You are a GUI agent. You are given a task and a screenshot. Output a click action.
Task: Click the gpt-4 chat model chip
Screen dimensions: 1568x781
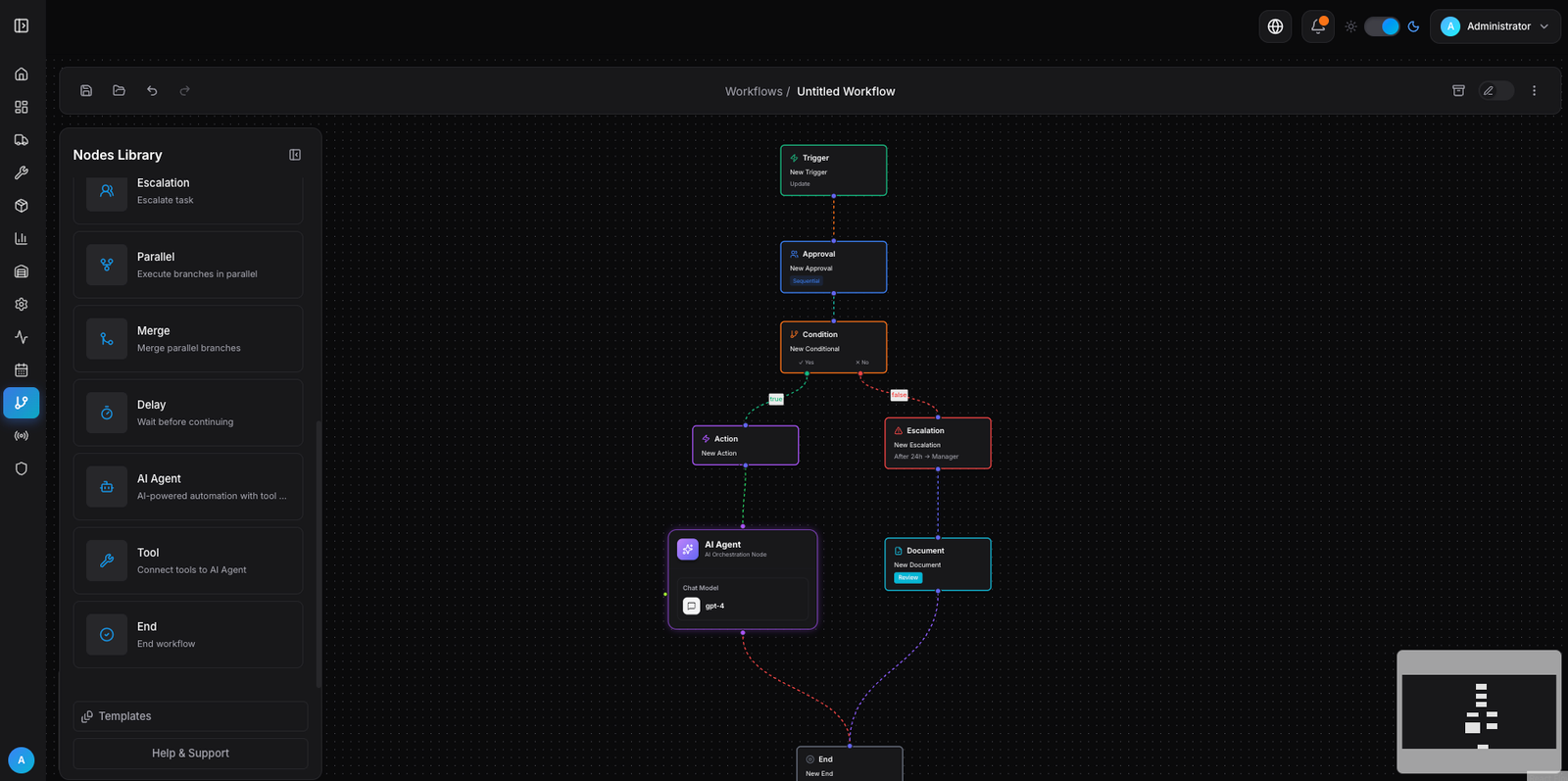tap(744, 606)
